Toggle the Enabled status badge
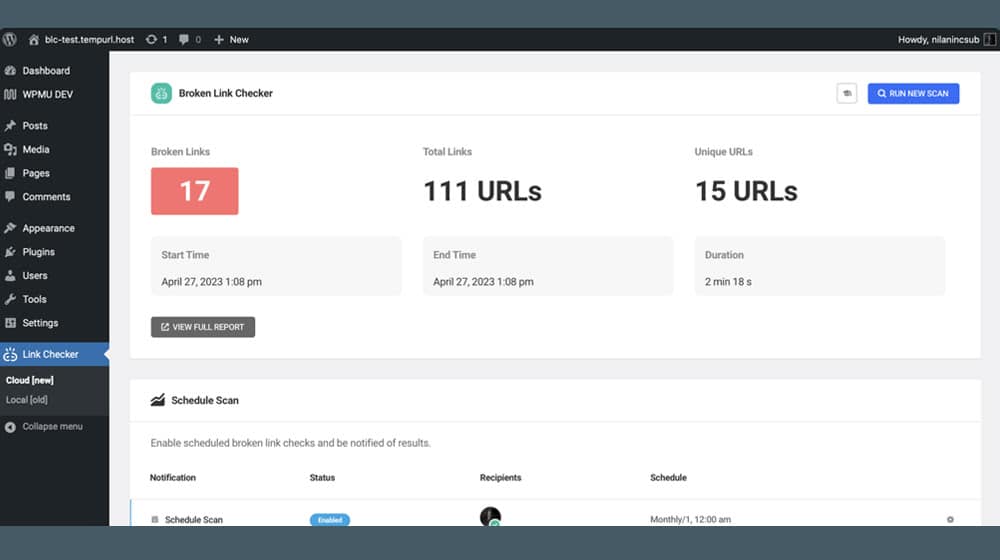The width and height of the screenshot is (1000, 560). [x=329, y=520]
